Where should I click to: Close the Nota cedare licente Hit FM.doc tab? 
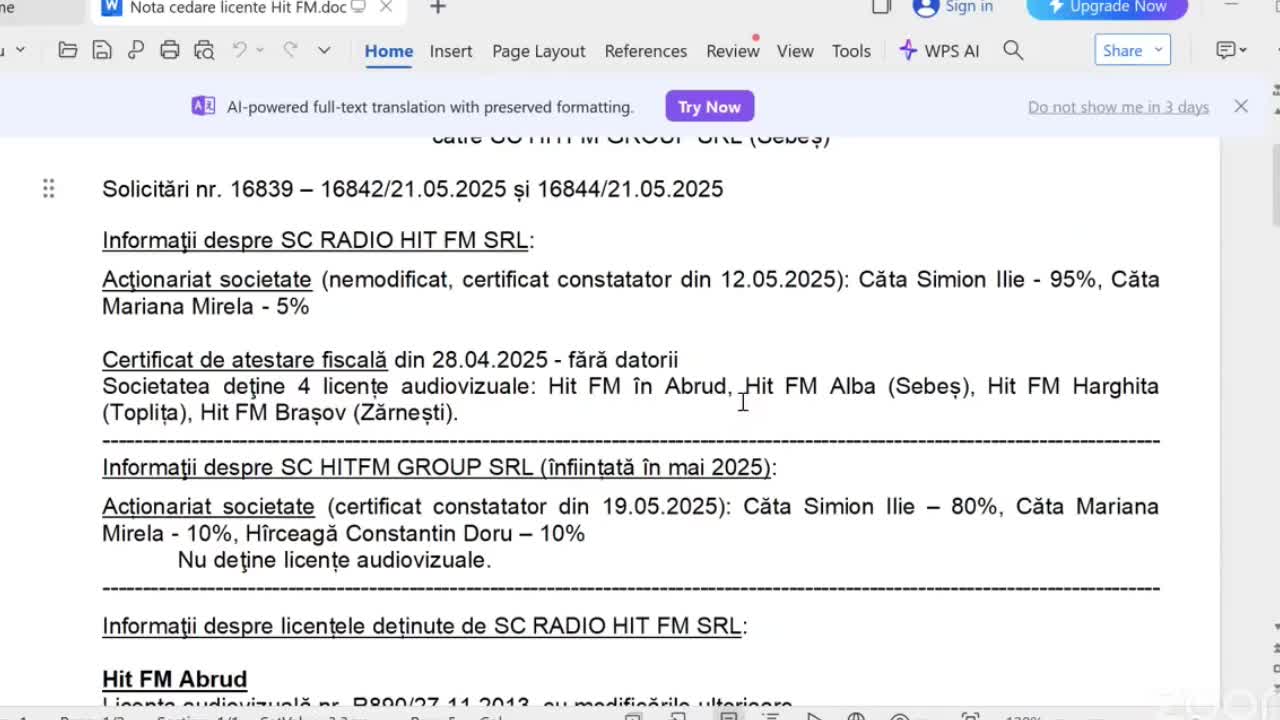tap(386, 8)
